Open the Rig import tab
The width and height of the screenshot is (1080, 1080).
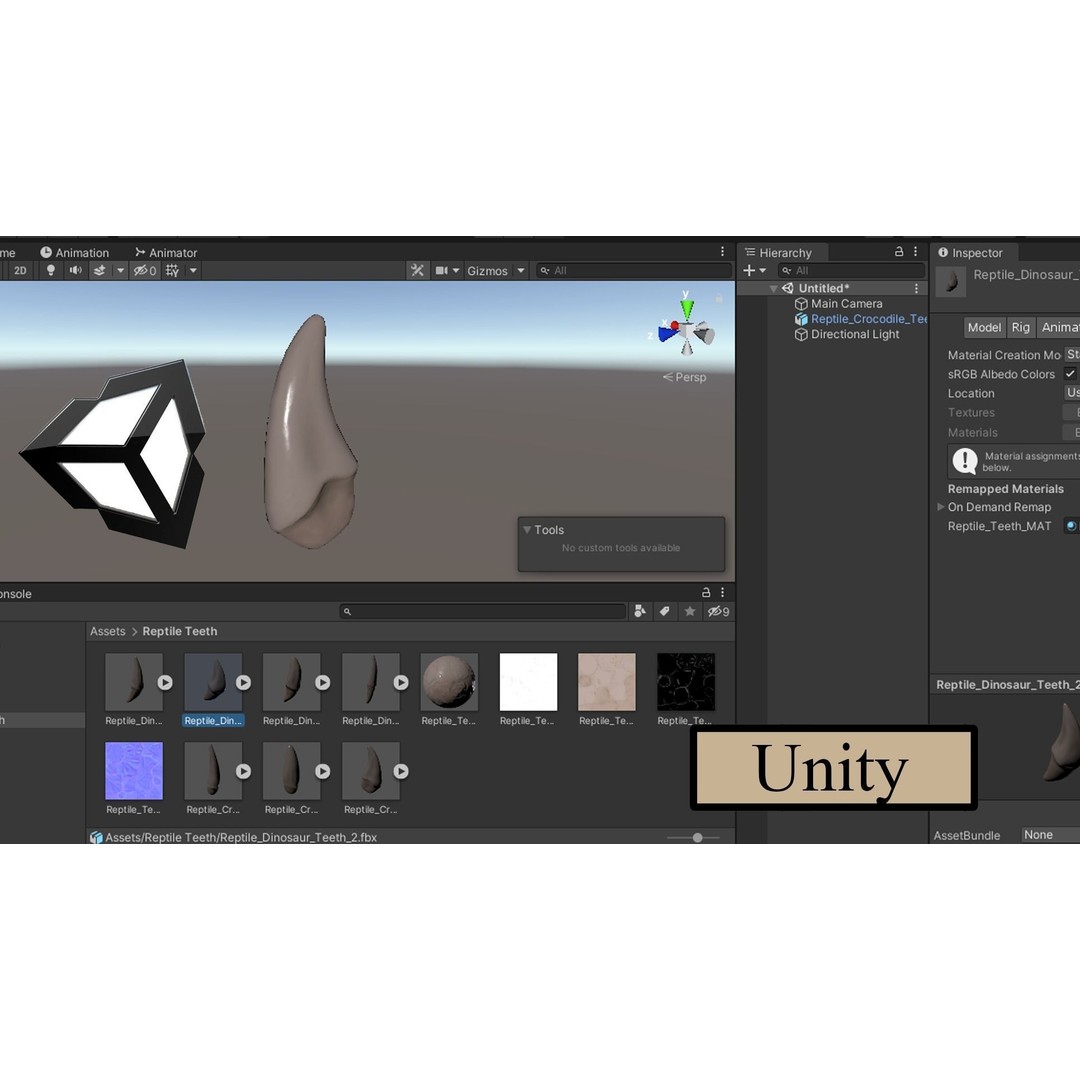1020,328
